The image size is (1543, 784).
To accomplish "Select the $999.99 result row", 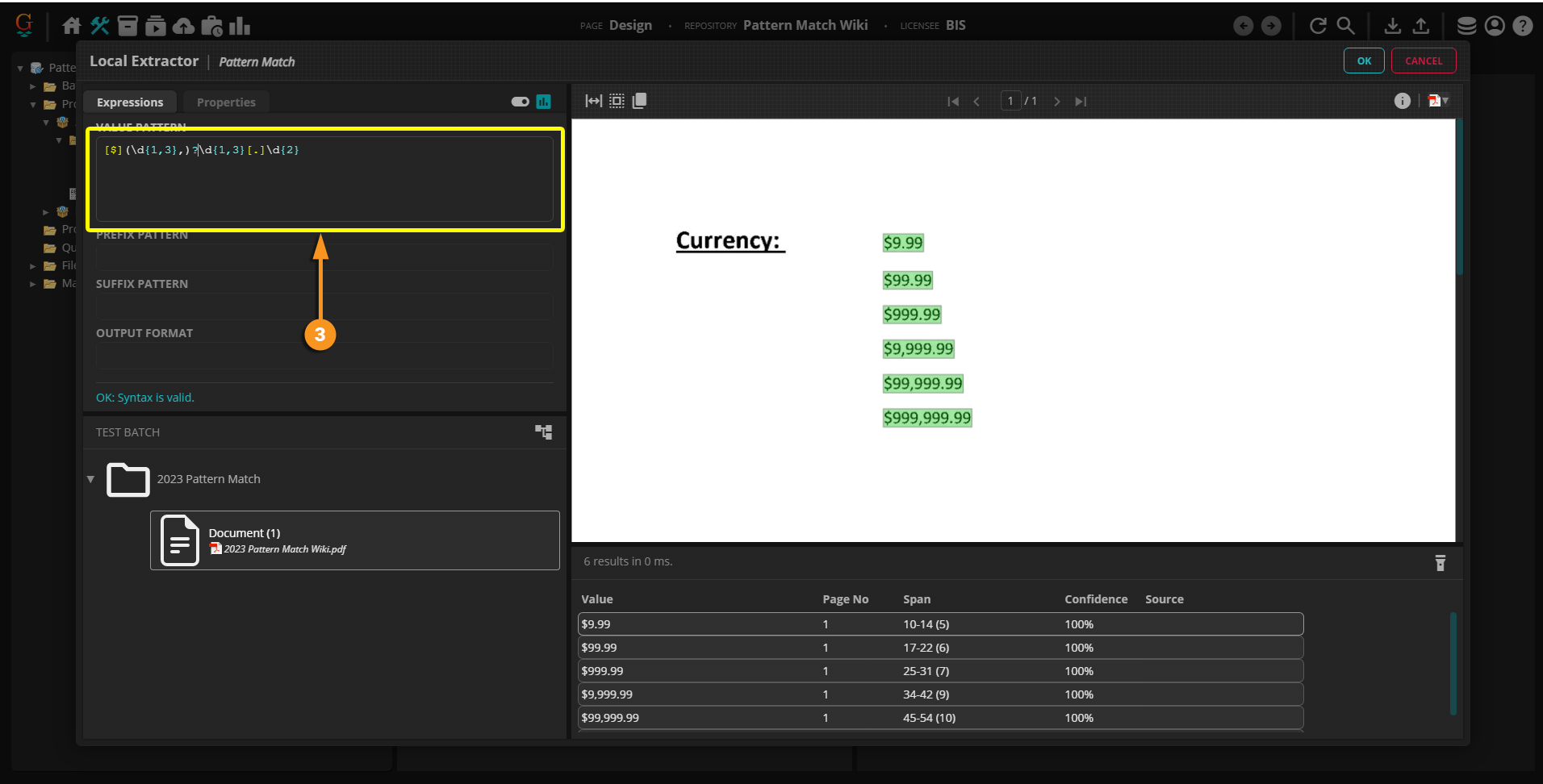I will (x=941, y=671).
